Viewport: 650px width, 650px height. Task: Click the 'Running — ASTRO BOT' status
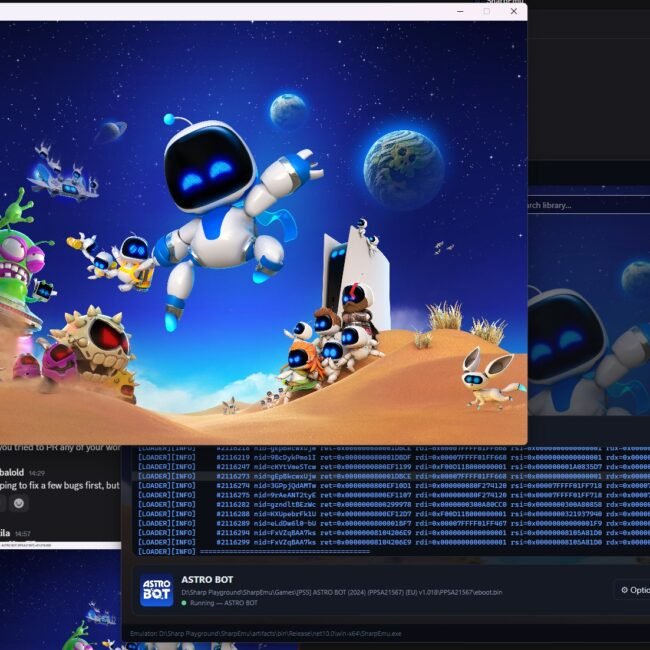click(x=224, y=603)
